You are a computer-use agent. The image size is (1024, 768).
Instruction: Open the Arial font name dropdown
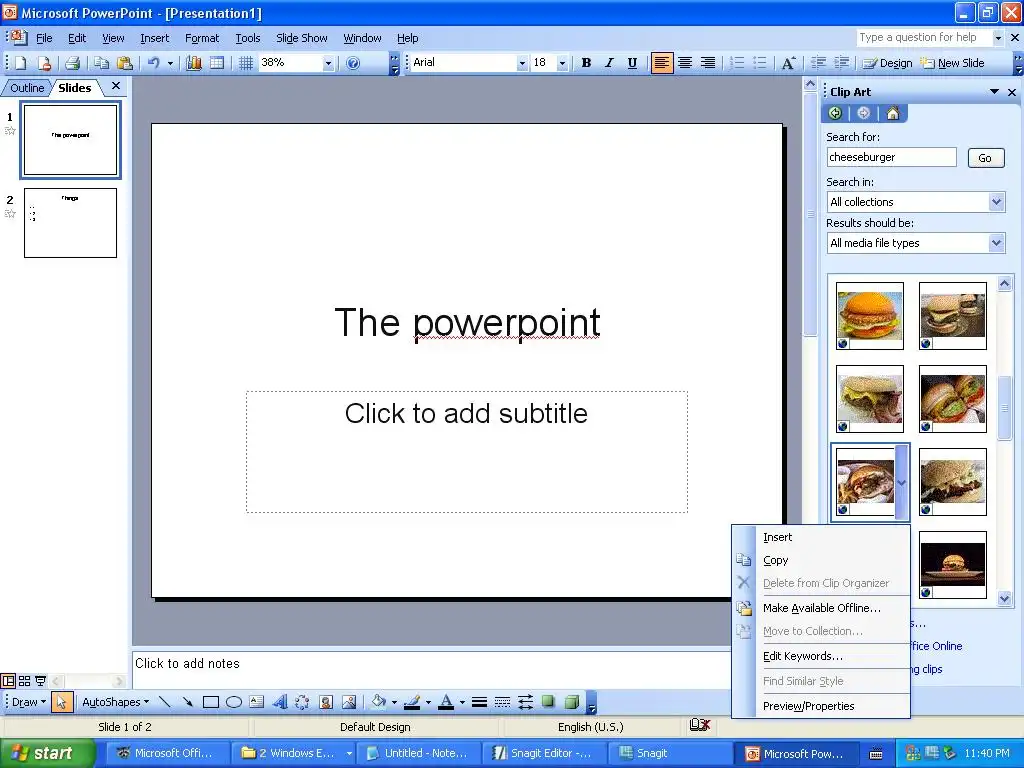pos(522,63)
